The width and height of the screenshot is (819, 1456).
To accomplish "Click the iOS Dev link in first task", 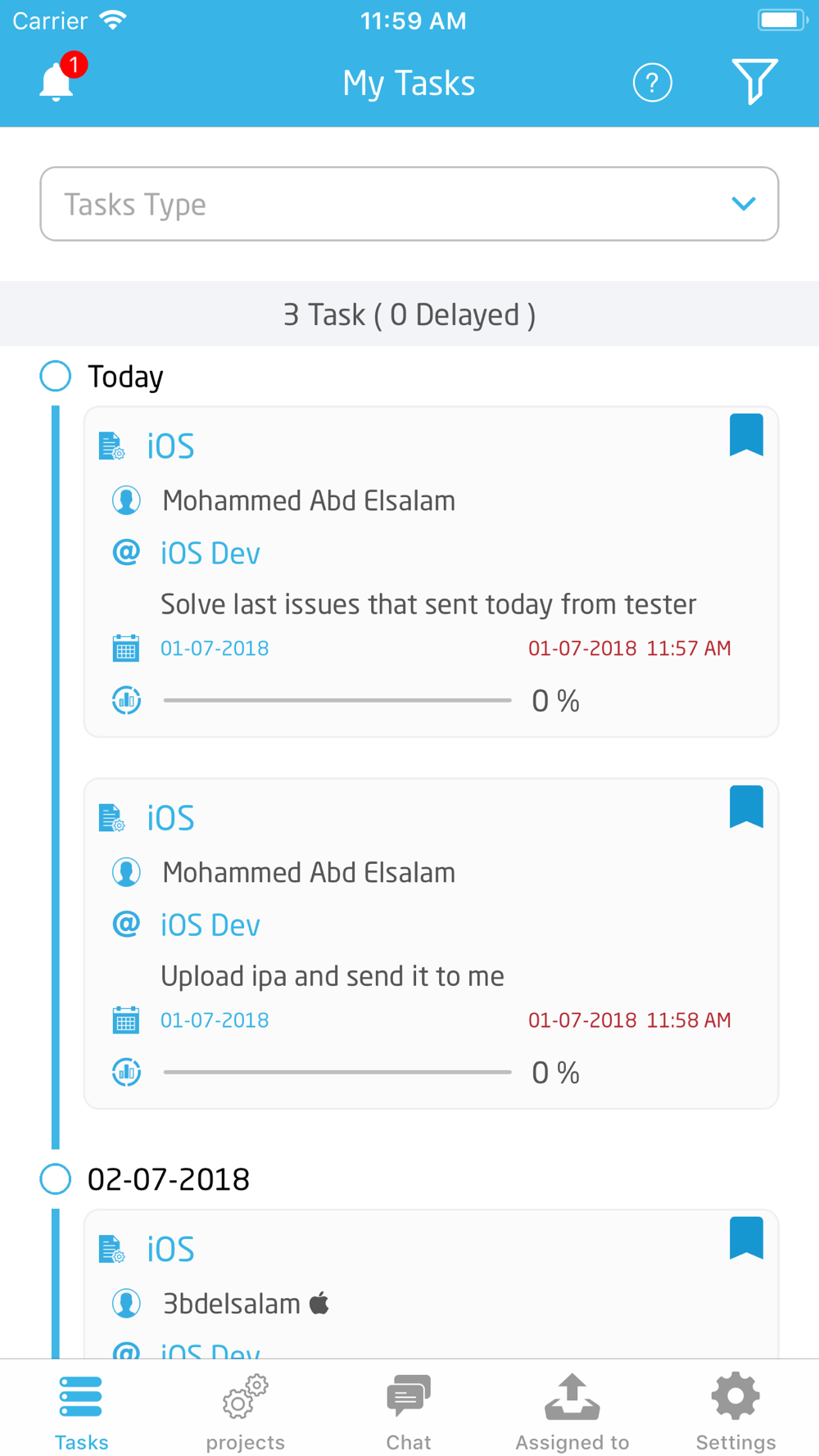I will pyautogui.click(x=210, y=554).
